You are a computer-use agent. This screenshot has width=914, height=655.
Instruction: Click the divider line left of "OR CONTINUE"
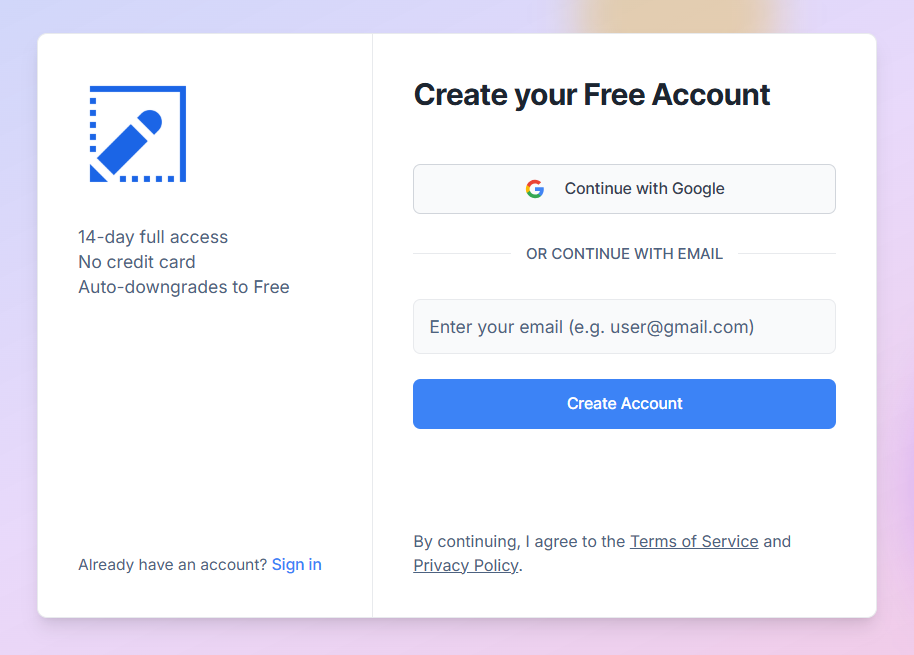pyautogui.click(x=462, y=254)
